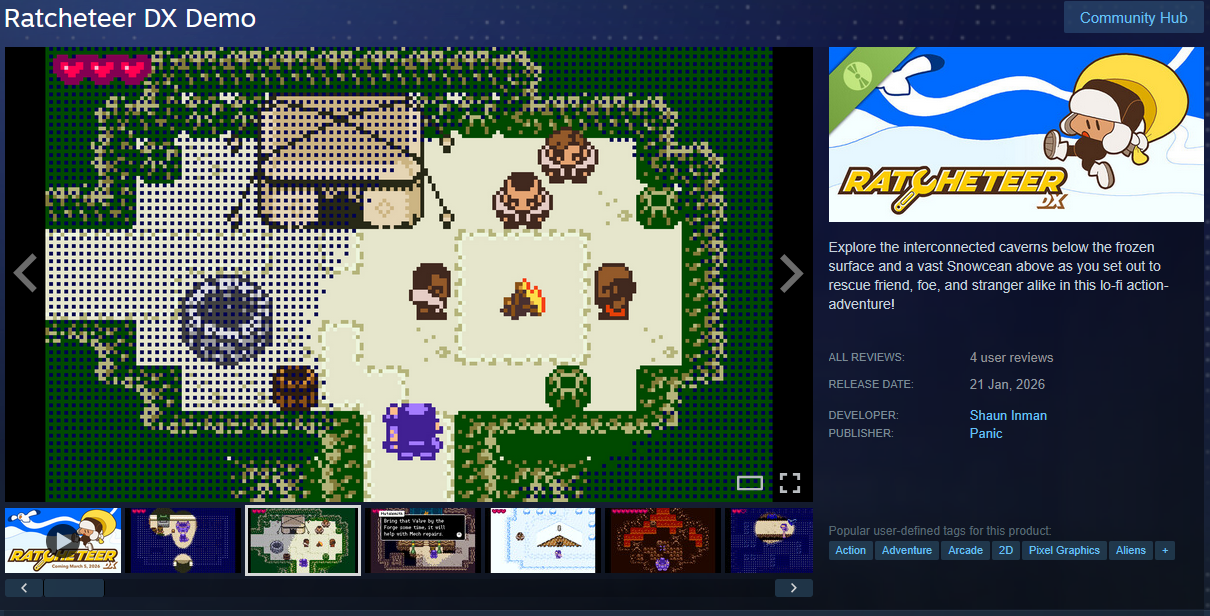Viewport: 1210px width, 616px height.
Task: Open the Ratcheteer DX header capsule image
Action: pyautogui.click(x=1016, y=134)
